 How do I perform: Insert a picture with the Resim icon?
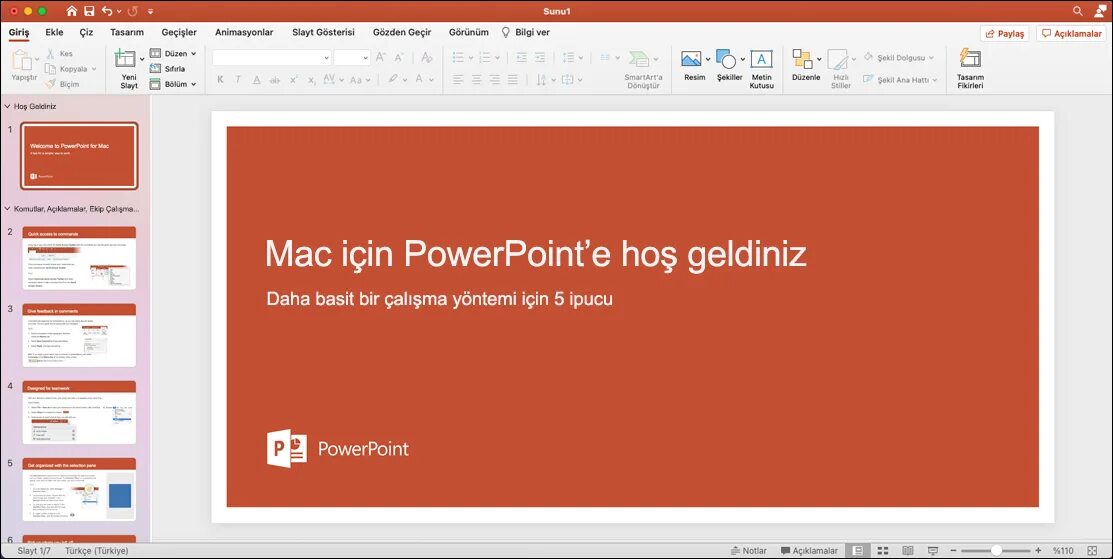(691, 59)
